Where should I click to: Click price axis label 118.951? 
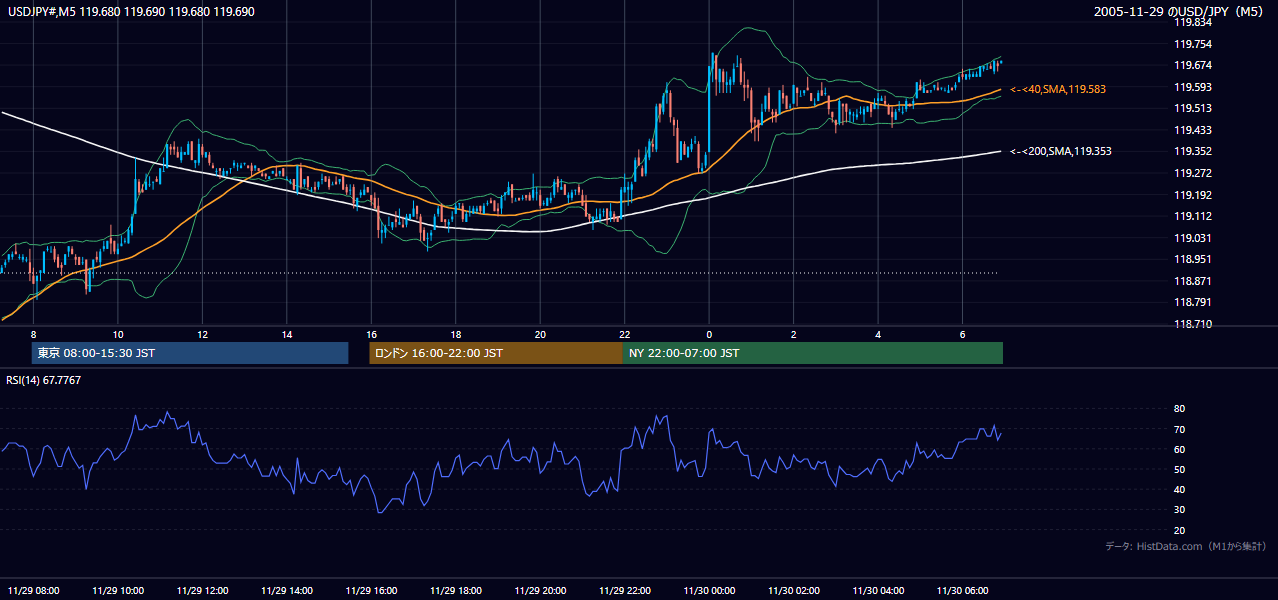(x=1193, y=259)
